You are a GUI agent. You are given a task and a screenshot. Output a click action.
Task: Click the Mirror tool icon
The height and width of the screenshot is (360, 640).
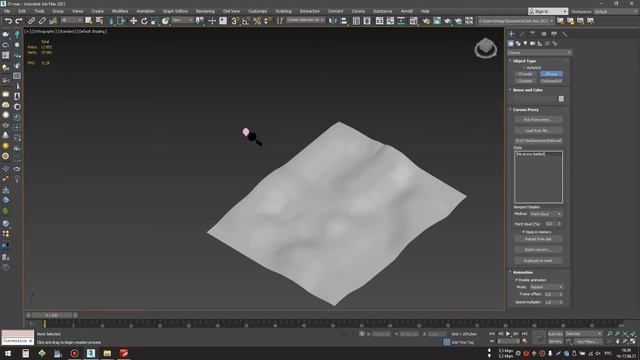(333, 21)
